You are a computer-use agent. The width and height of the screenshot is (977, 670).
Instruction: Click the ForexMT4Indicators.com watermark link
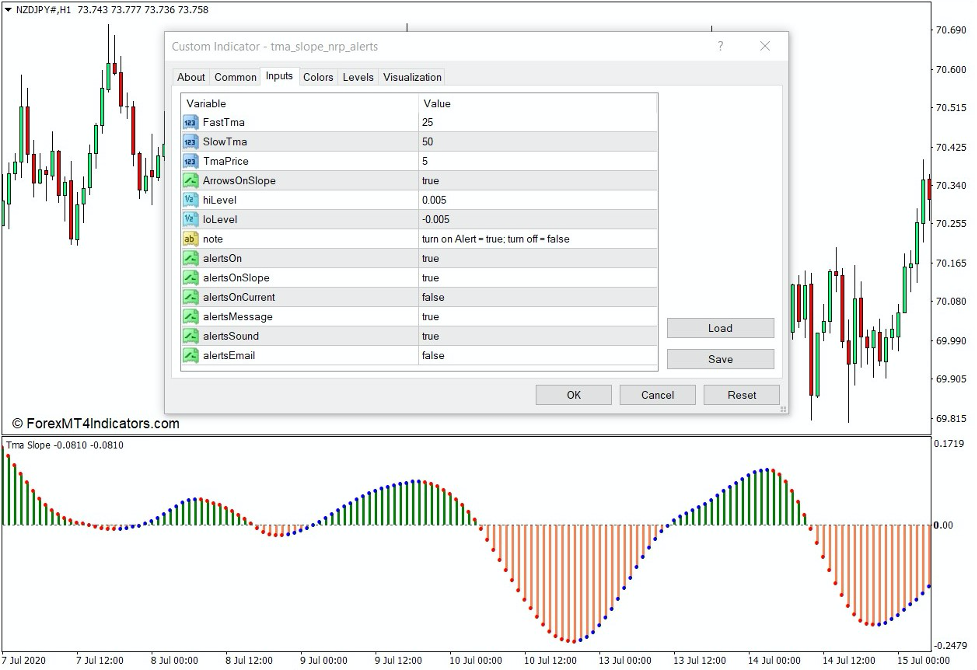click(95, 423)
